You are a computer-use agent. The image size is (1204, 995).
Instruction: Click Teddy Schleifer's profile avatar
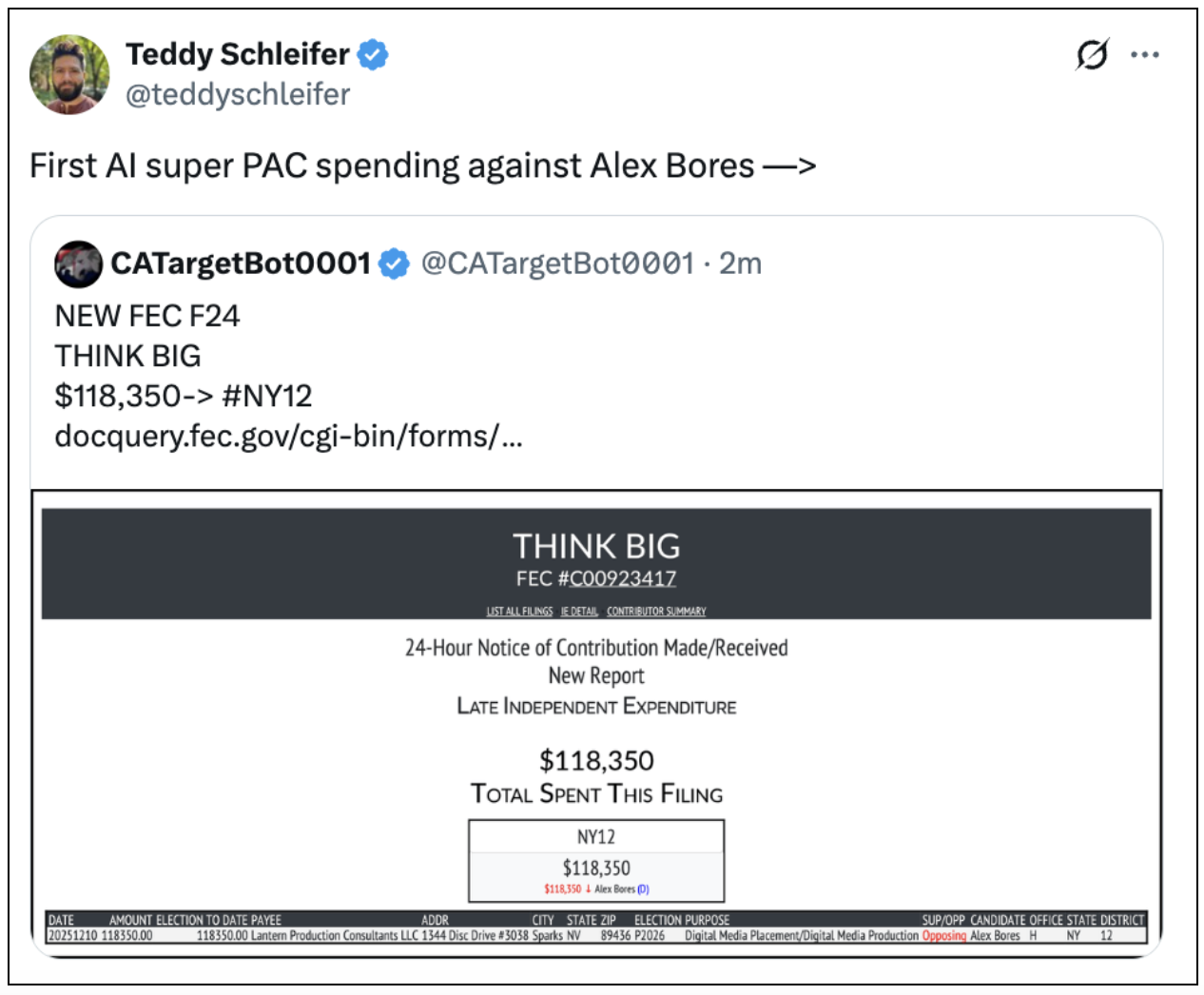[69, 75]
